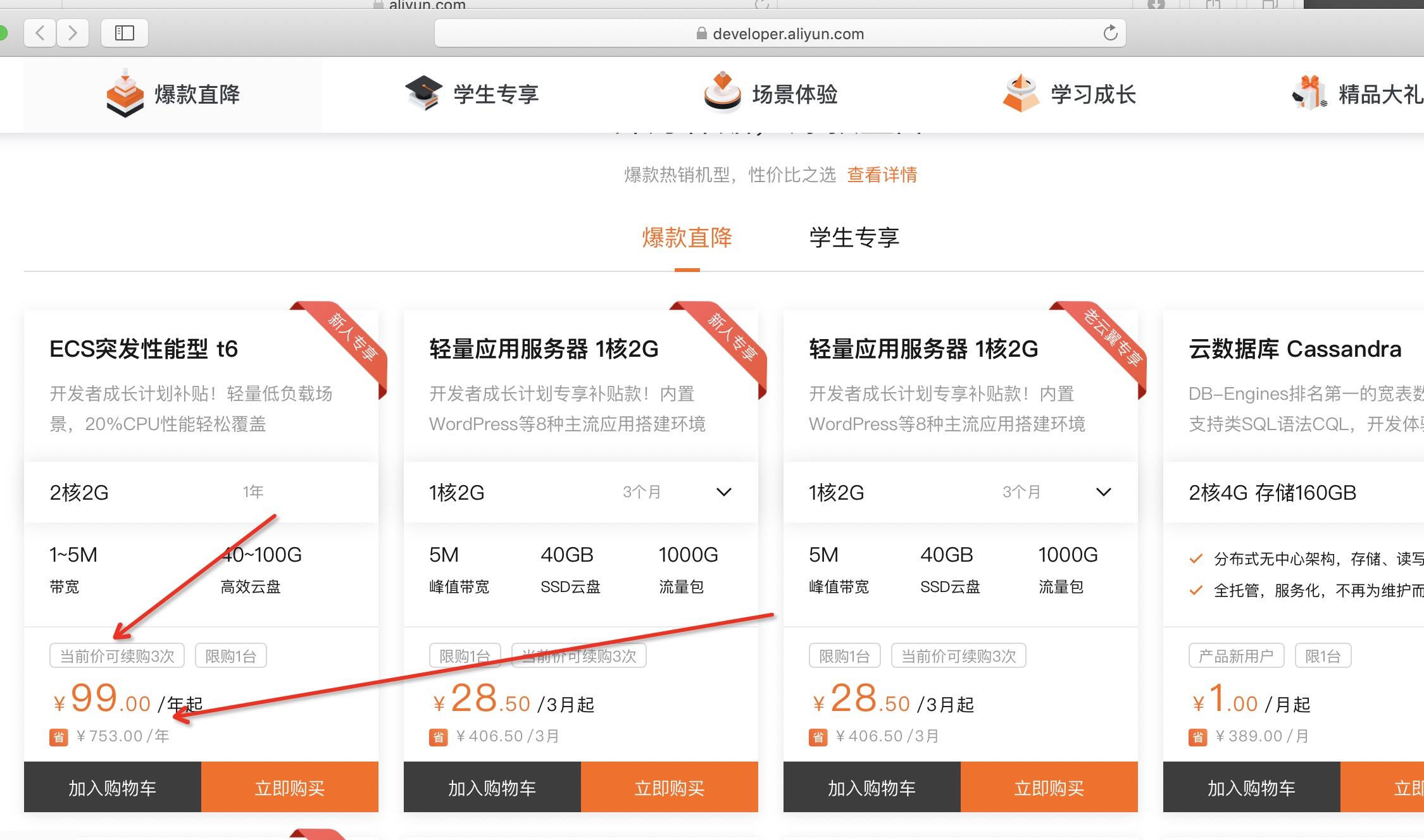This screenshot has height=840, width=1424.
Task: Open 学习成长 in top navigation
Action: (x=1094, y=94)
